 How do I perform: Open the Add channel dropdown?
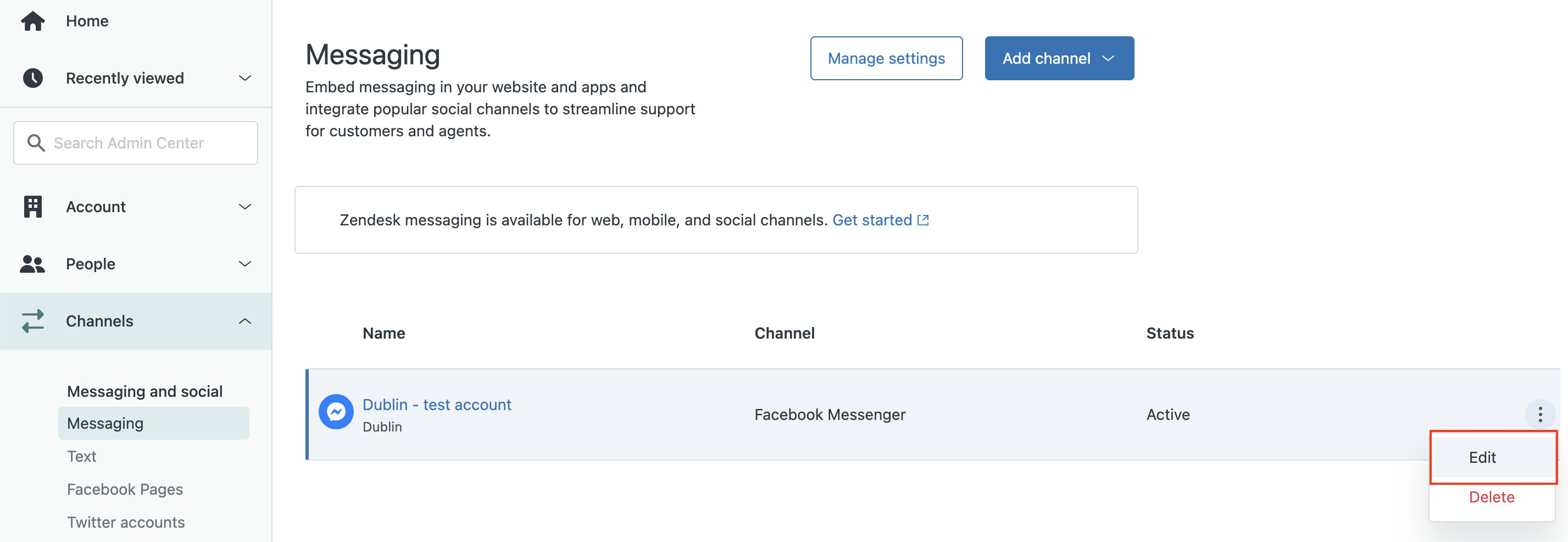tap(1059, 58)
